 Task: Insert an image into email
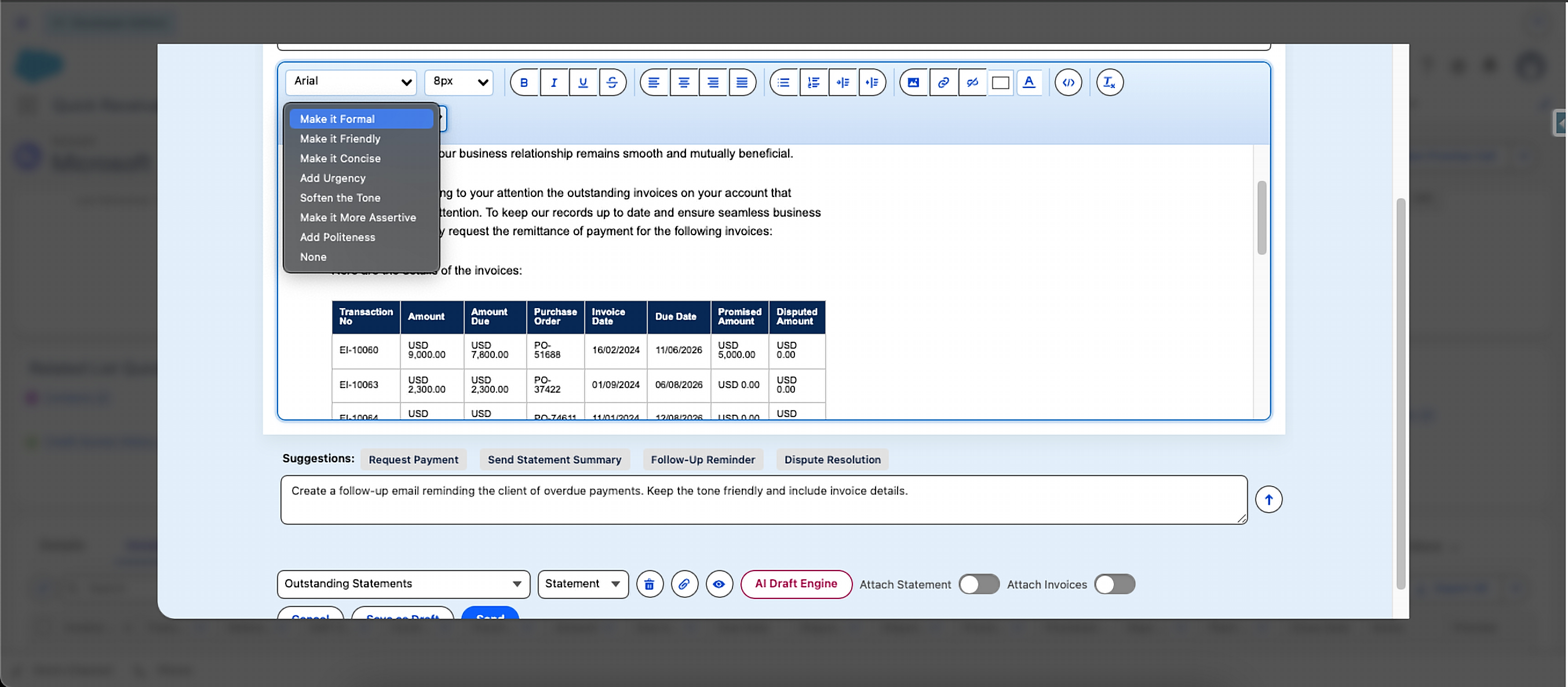[x=914, y=83]
